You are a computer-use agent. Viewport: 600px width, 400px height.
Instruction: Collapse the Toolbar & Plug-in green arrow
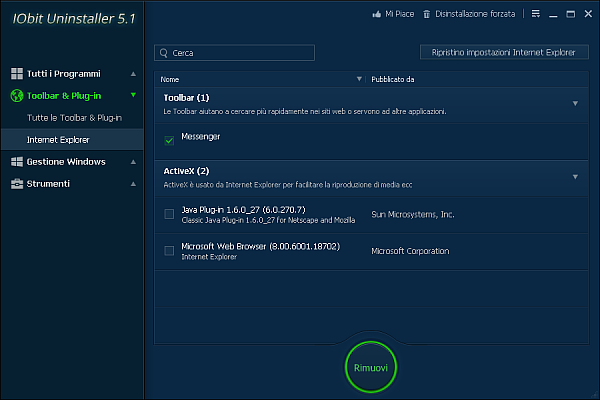click(x=133, y=95)
